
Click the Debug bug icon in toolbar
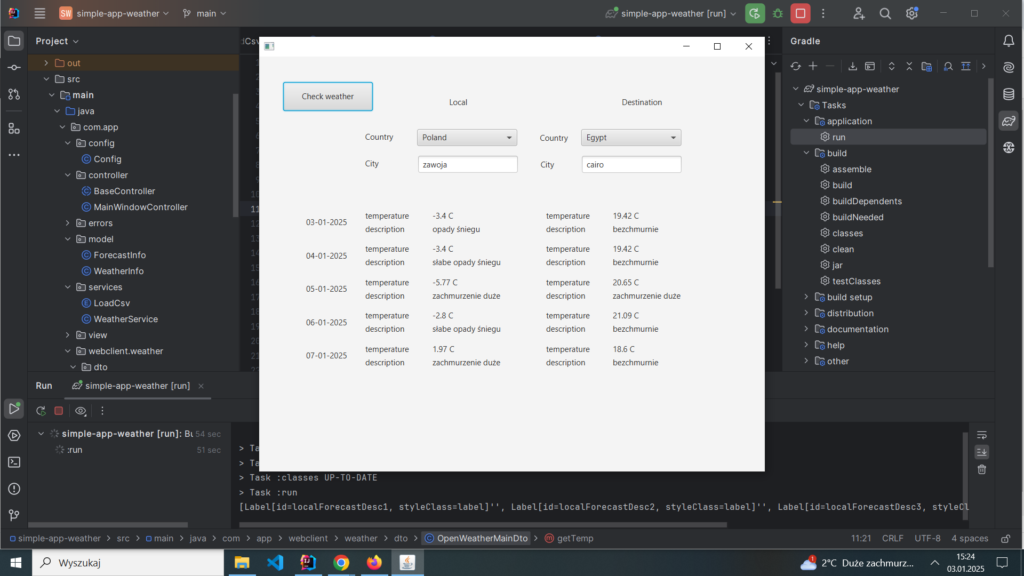[777, 13]
